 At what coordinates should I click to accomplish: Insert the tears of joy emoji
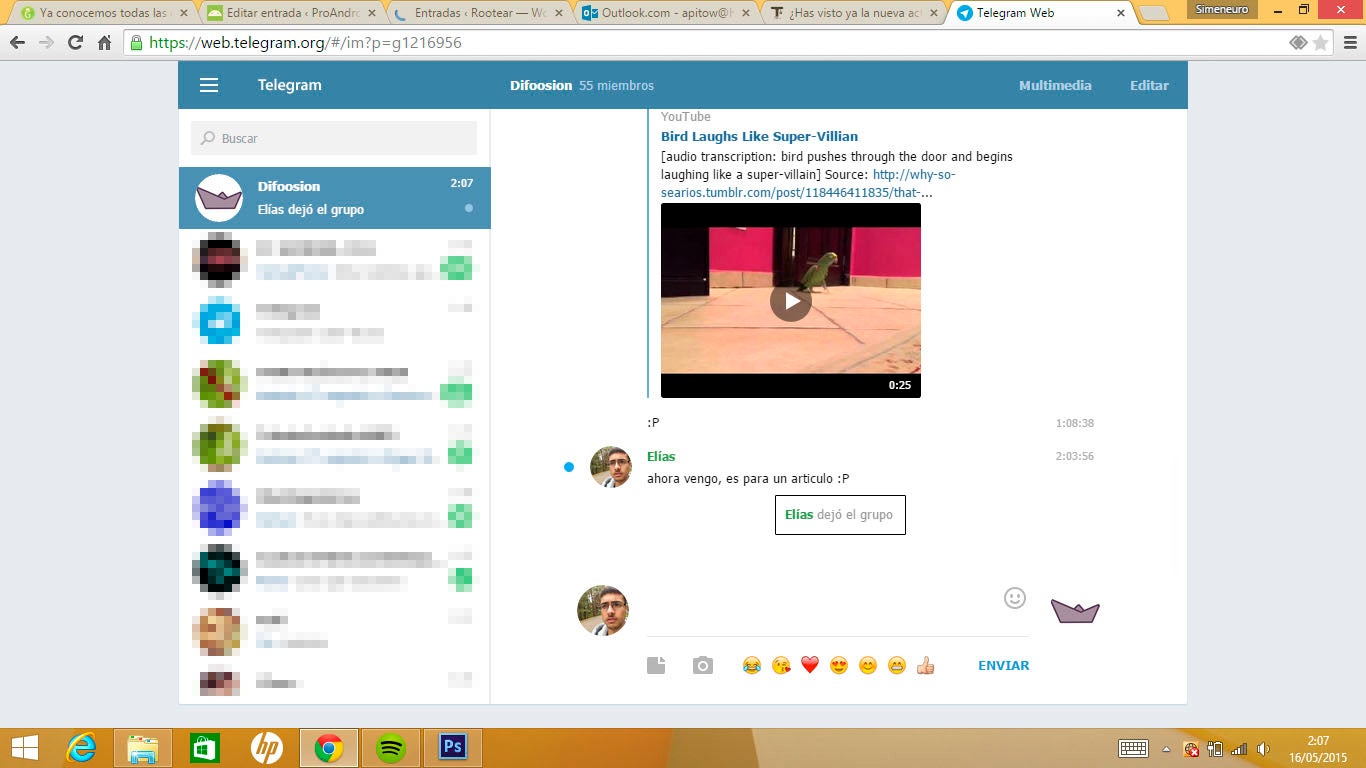click(752, 665)
